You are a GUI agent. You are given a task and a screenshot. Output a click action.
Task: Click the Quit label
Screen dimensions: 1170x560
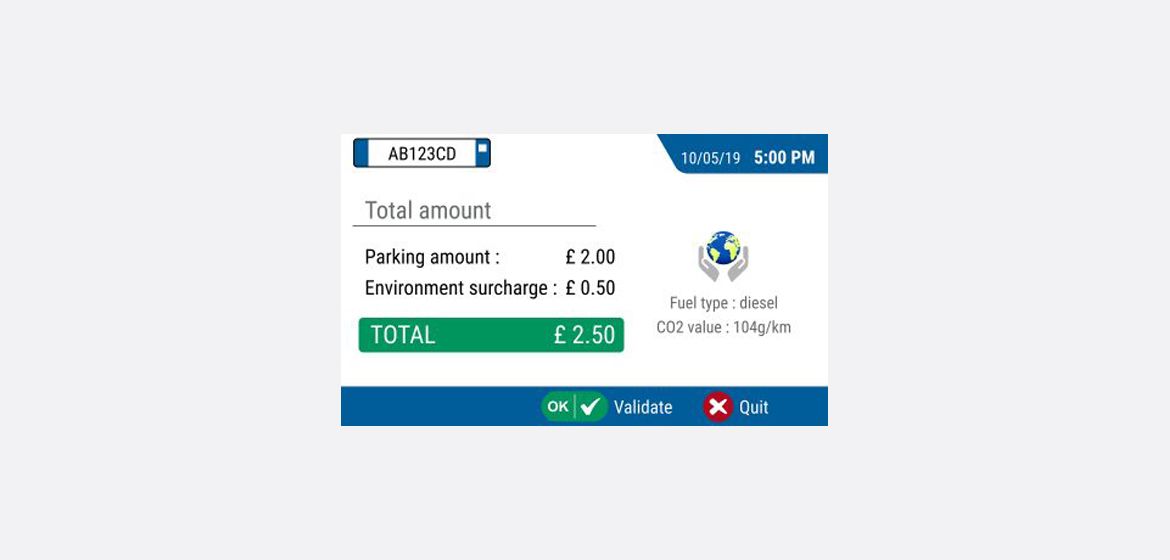754,408
